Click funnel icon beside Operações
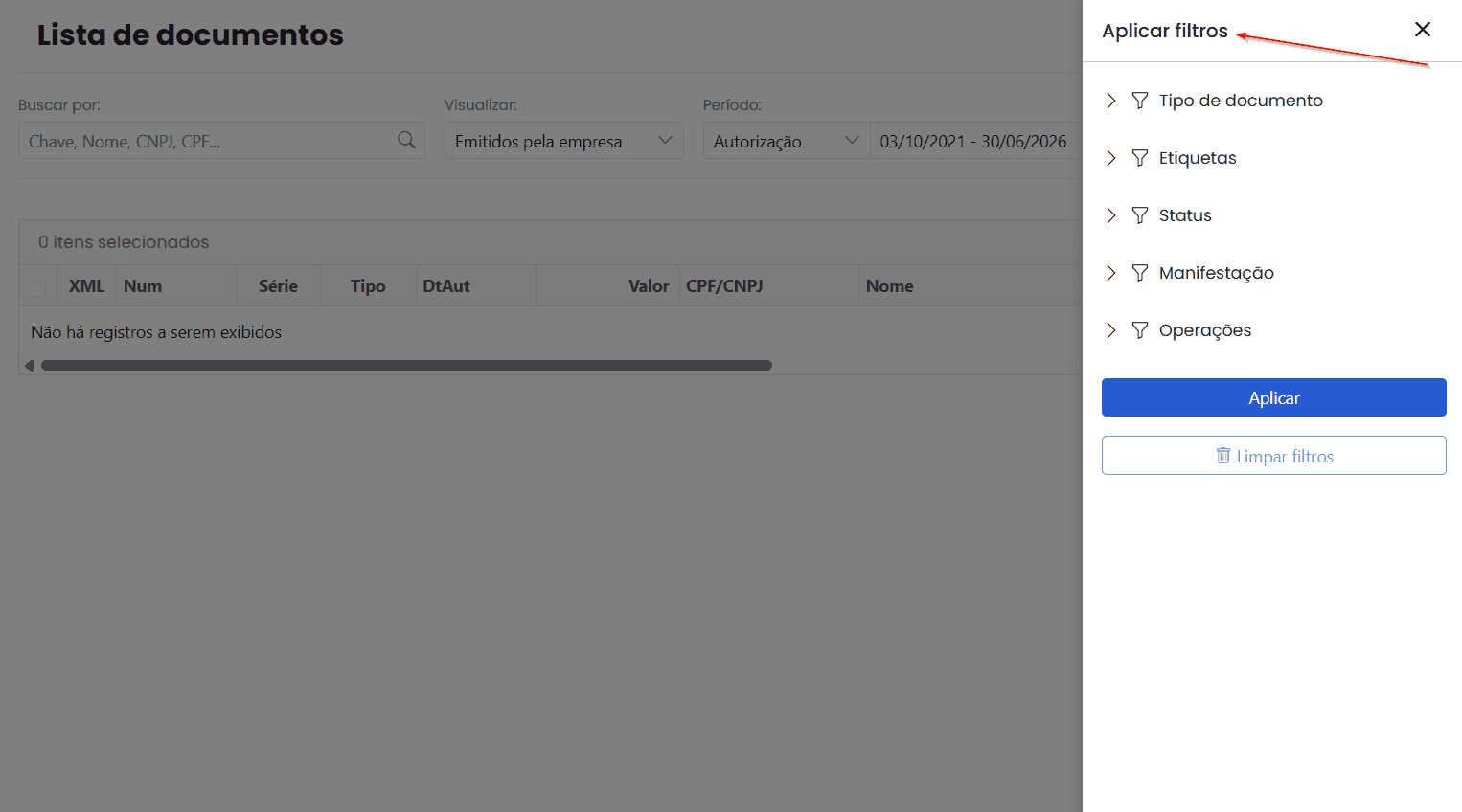This screenshot has width=1462, height=812. click(1140, 330)
